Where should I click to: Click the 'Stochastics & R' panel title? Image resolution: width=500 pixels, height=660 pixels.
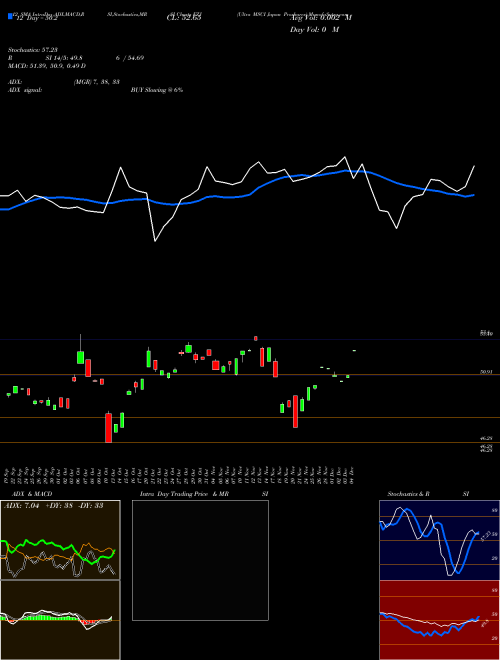point(408,494)
